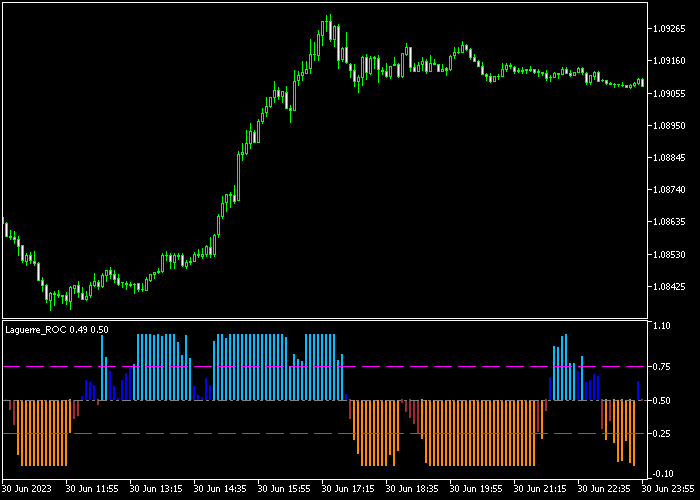
Task: Click price label 1.08425 on price axis
Action: 669,287
